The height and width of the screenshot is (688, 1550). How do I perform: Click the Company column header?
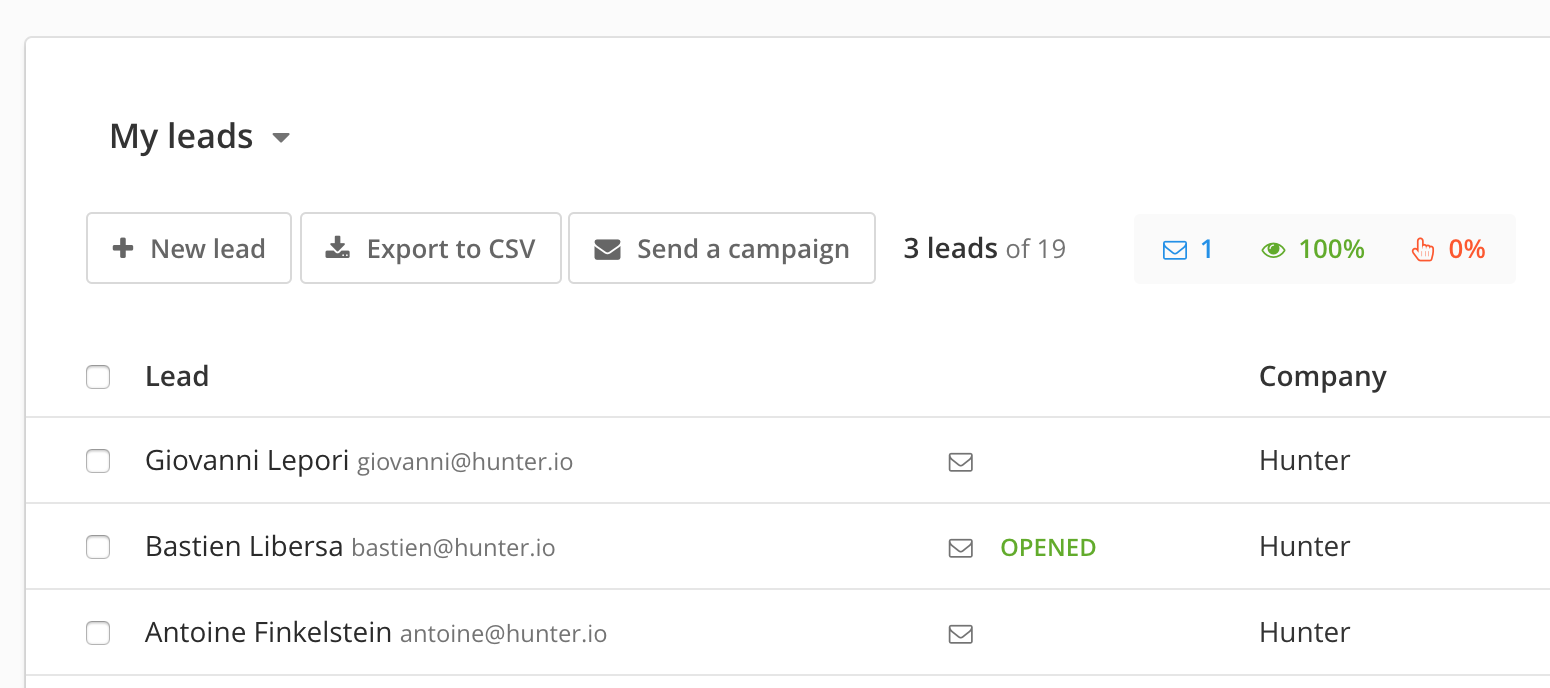pyautogui.click(x=1322, y=377)
